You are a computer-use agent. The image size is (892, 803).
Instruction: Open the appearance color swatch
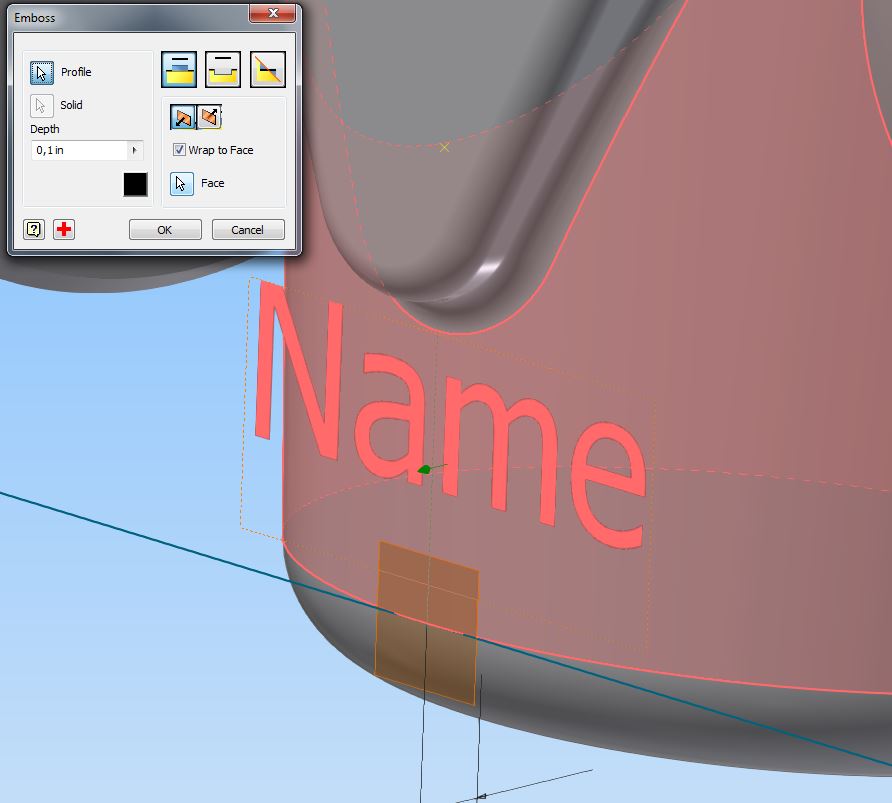(135, 184)
